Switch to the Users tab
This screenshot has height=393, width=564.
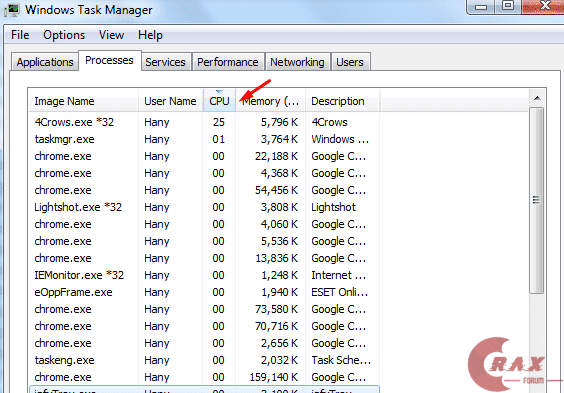point(350,62)
